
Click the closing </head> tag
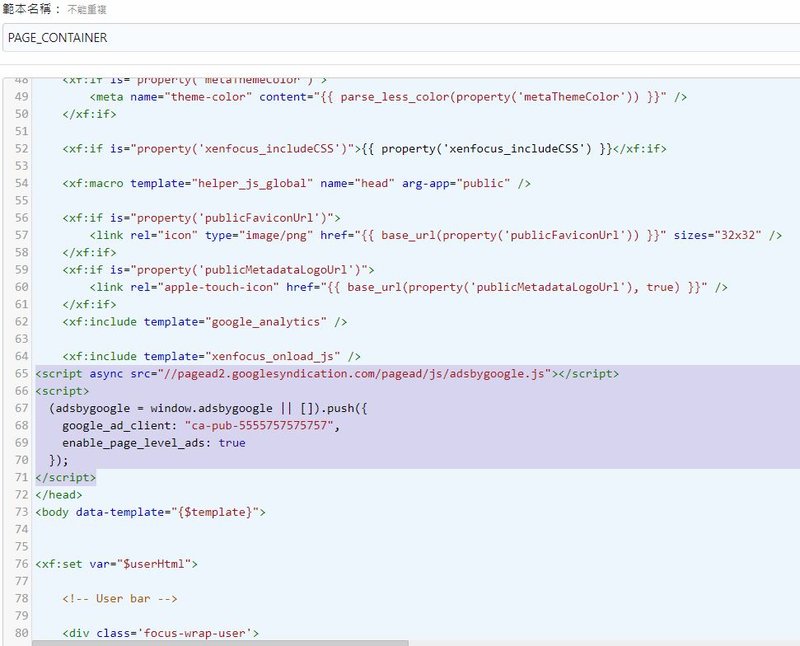pyautogui.click(x=59, y=495)
